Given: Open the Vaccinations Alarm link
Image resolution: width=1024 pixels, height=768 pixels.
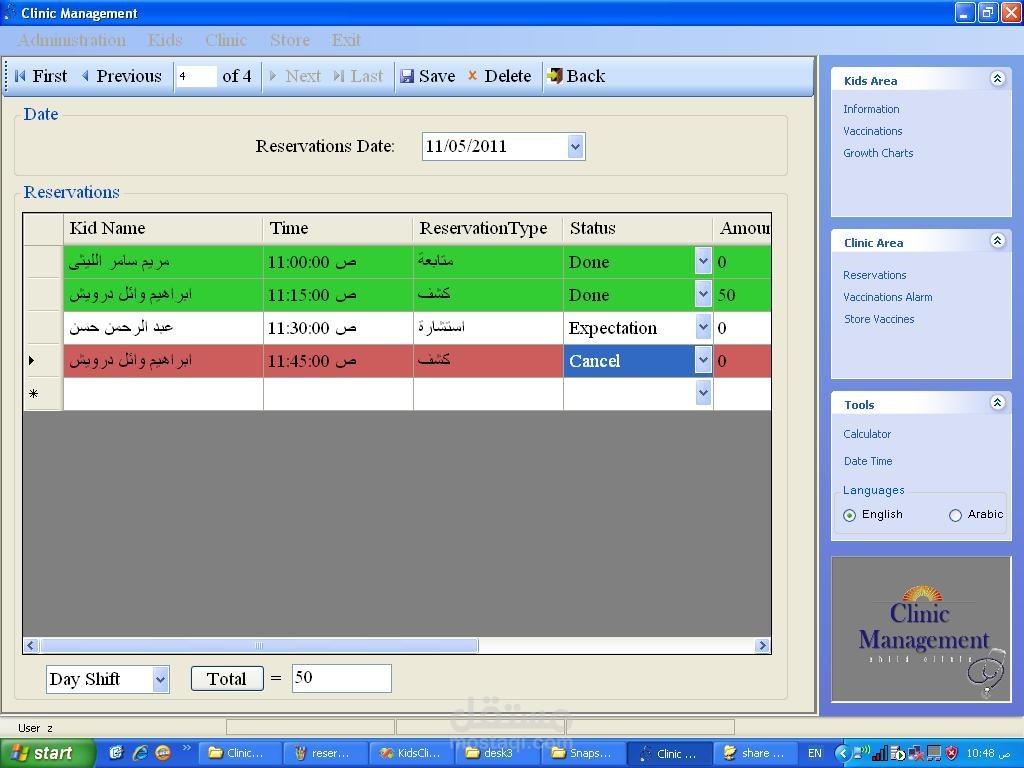Looking at the screenshot, I should tap(888, 297).
